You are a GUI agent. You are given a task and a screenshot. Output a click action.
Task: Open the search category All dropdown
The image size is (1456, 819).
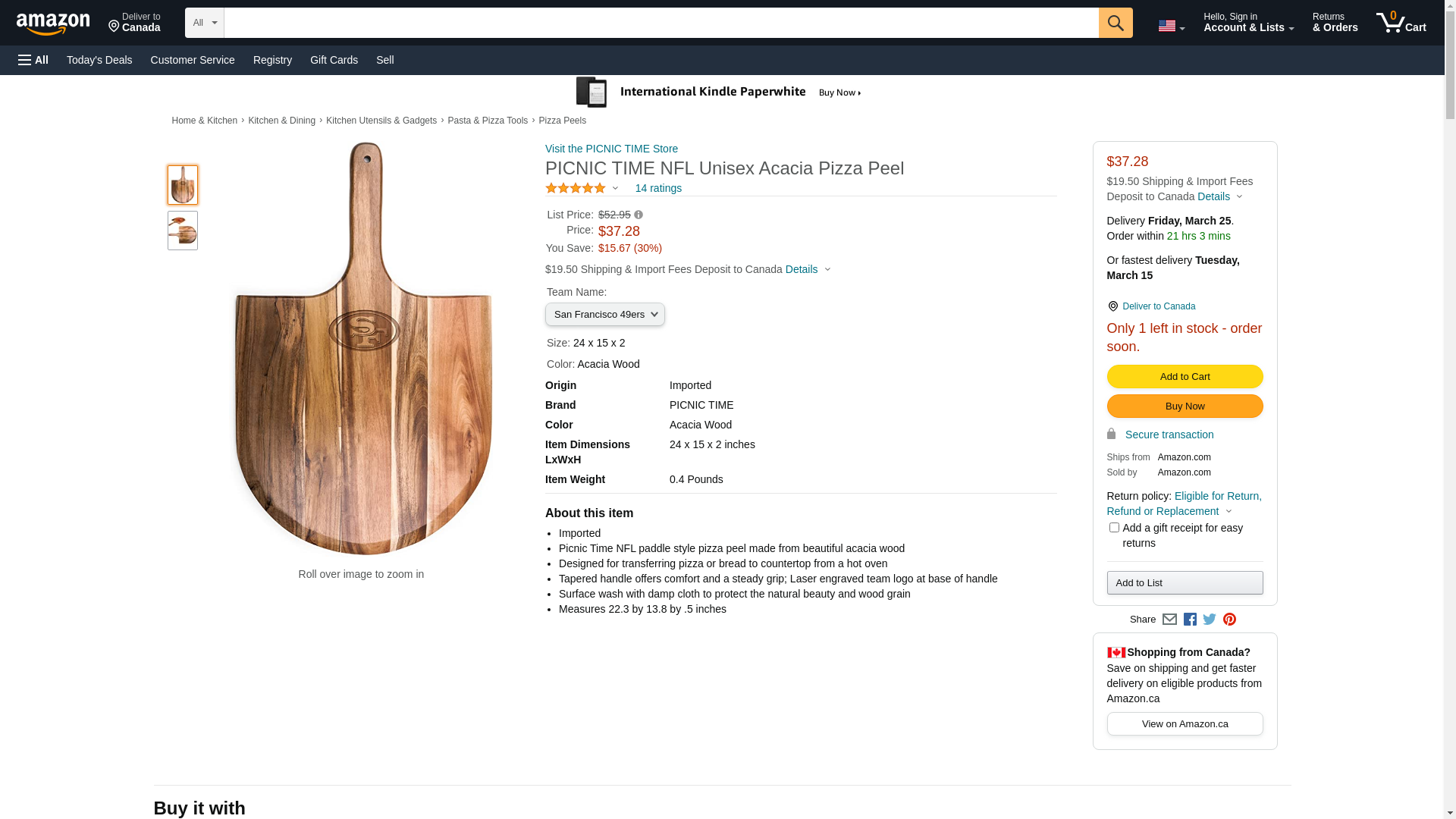click(x=204, y=23)
